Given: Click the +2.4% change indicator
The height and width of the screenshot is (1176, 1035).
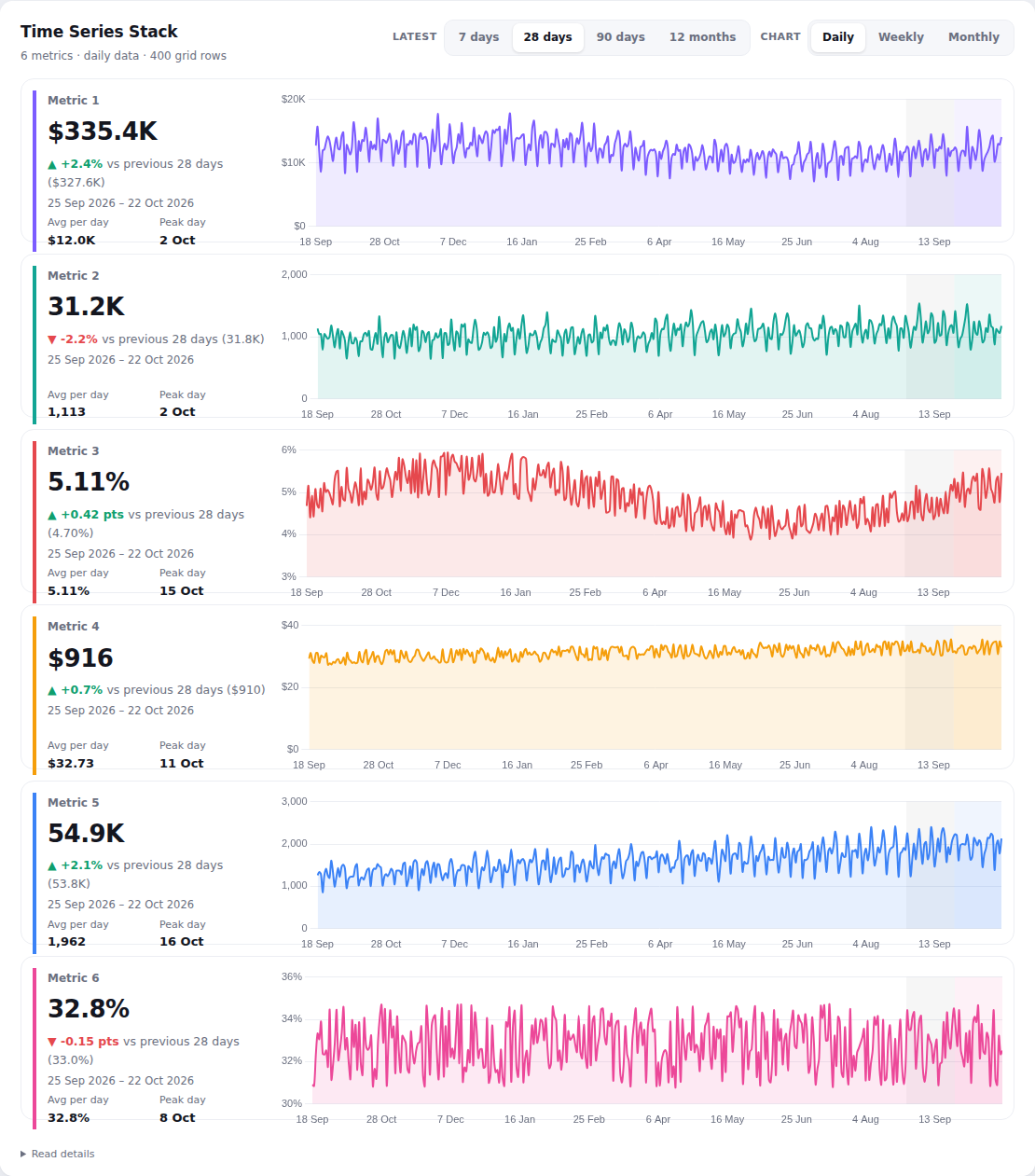Looking at the screenshot, I should [76, 163].
